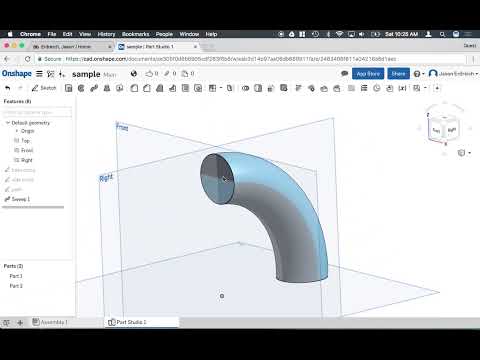Start a new Sketch

pyautogui.click(x=44, y=88)
